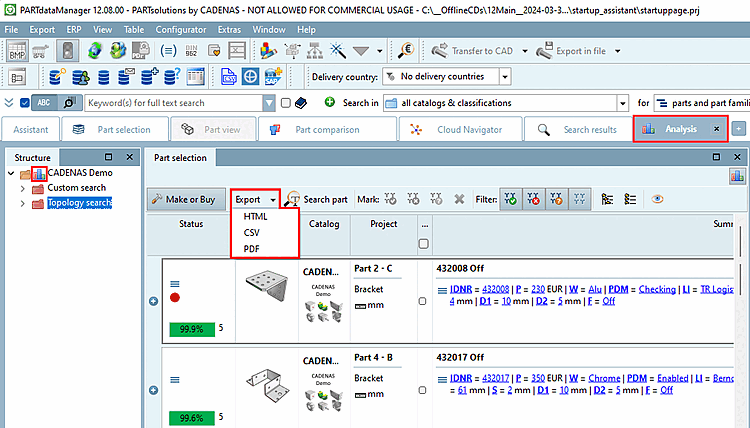Toggle the blue checkbox left of ABC
The width and height of the screenshot is (750, 428).
[x=25, y=103]
